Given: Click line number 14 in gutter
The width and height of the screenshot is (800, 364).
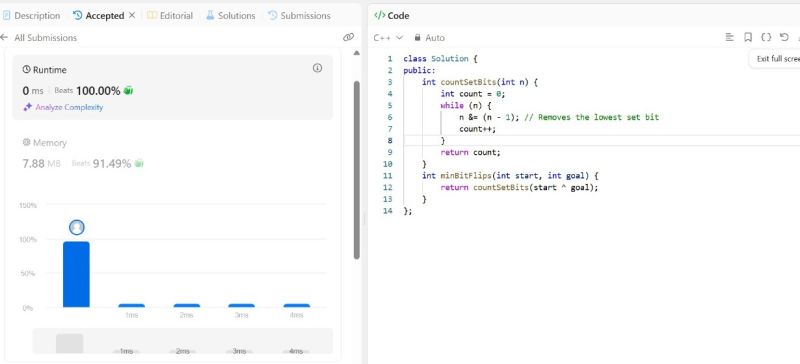Looking at the screenshot, I should click(x=388, y=211).
